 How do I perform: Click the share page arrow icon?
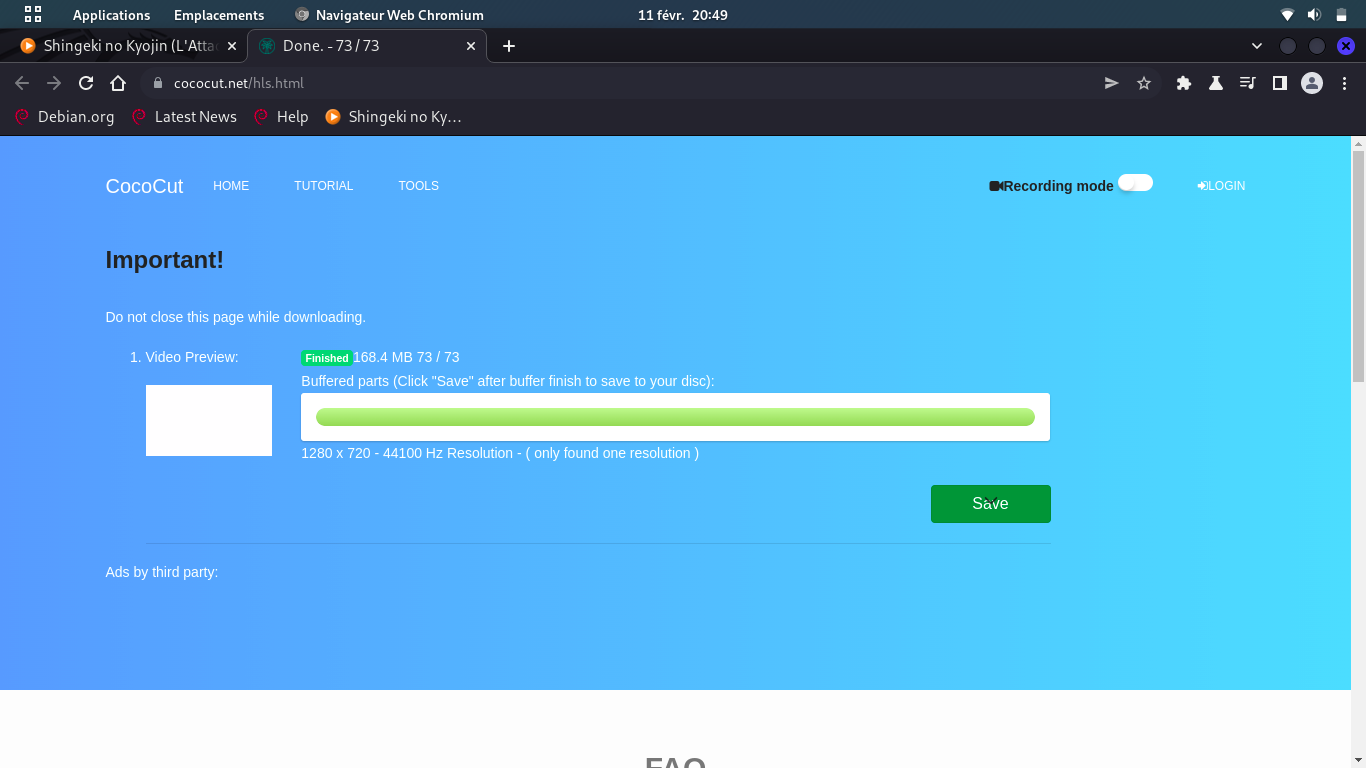point(1111,83)
